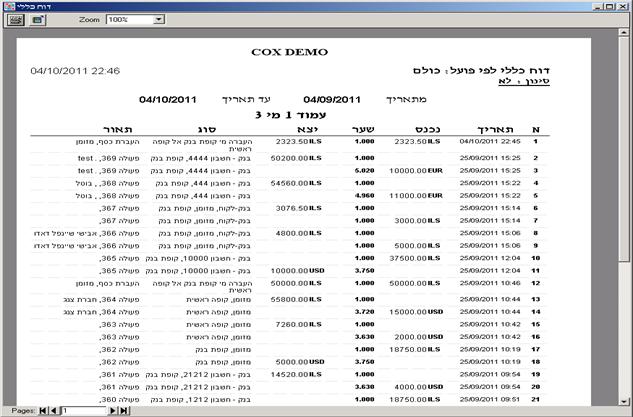633x417 pixels.
Task: Click the print report icon
Action: point(14,19)
